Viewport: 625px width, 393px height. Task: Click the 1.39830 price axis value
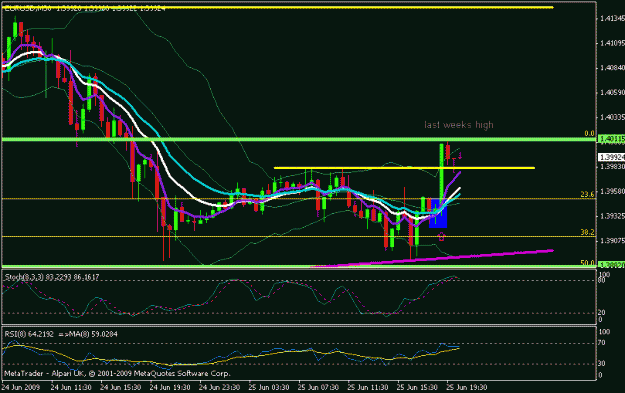(612, 167)
